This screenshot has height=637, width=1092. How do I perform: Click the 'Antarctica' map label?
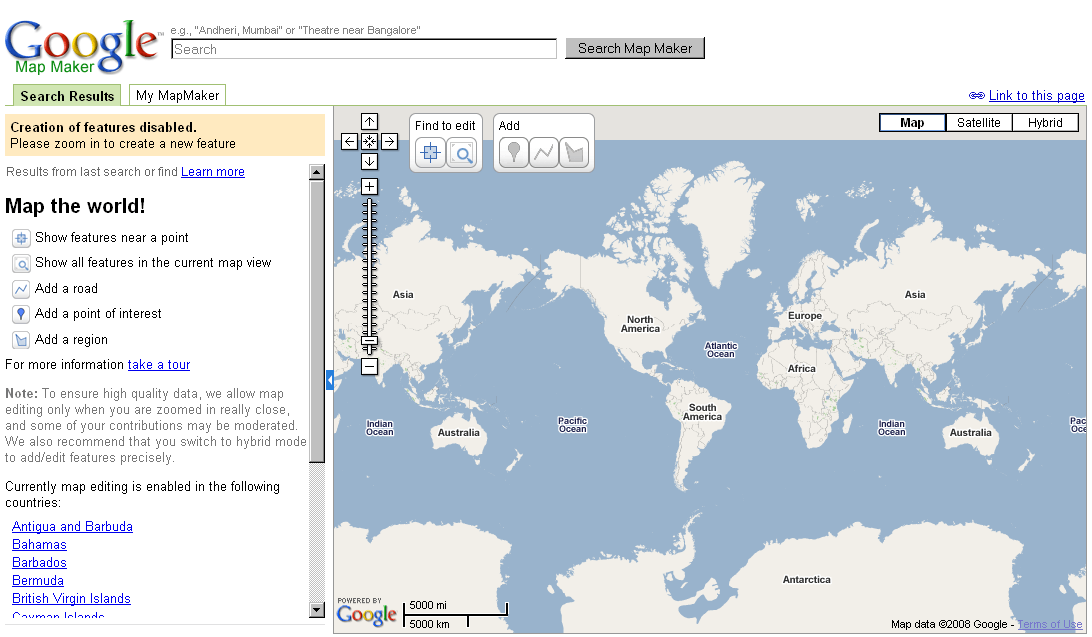click(x=806, y=579)
